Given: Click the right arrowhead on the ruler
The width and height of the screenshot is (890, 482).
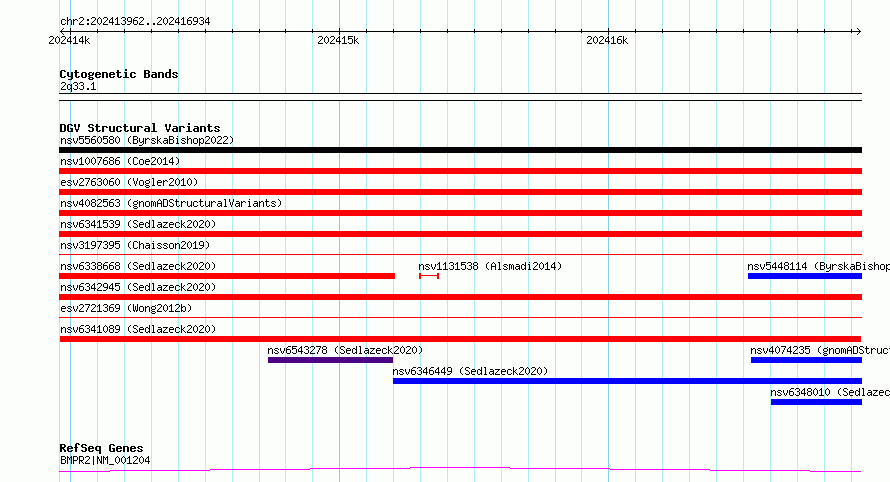Looking at the screenshot, I should click(858, 32).
